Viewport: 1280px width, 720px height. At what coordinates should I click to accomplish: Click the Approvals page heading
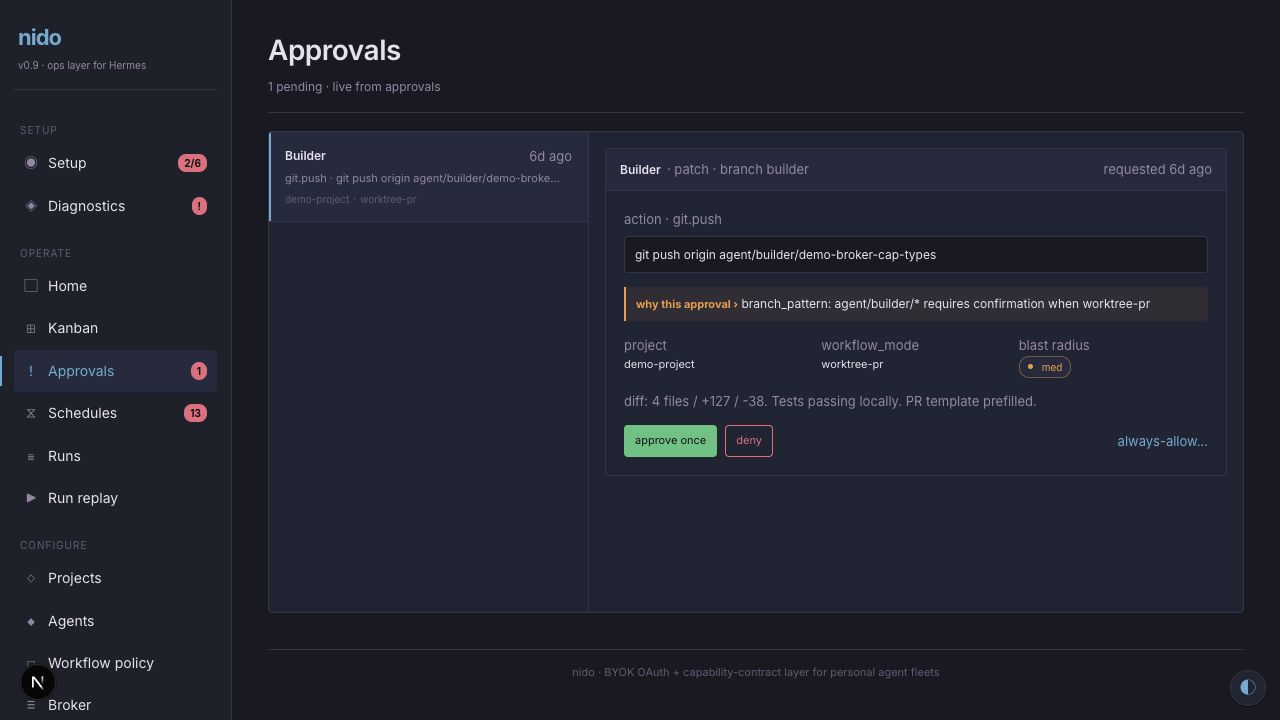(334, 50)
